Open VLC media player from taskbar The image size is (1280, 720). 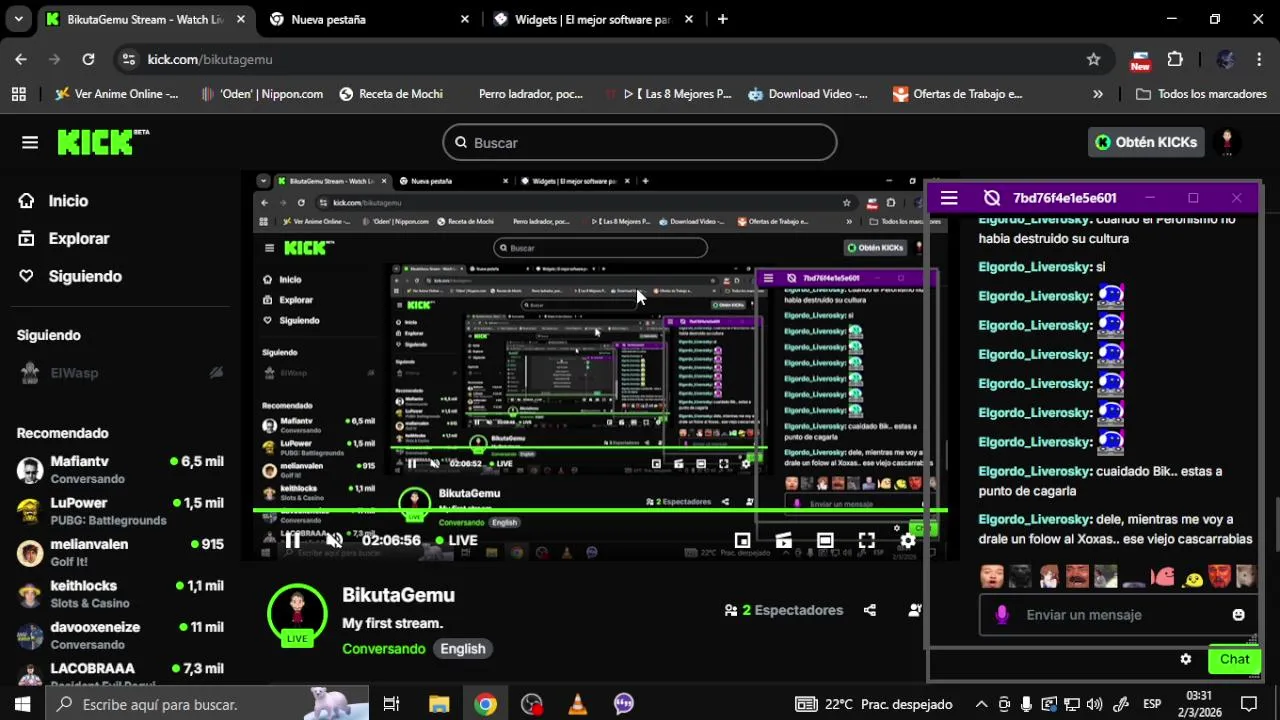tap(577, 704)
